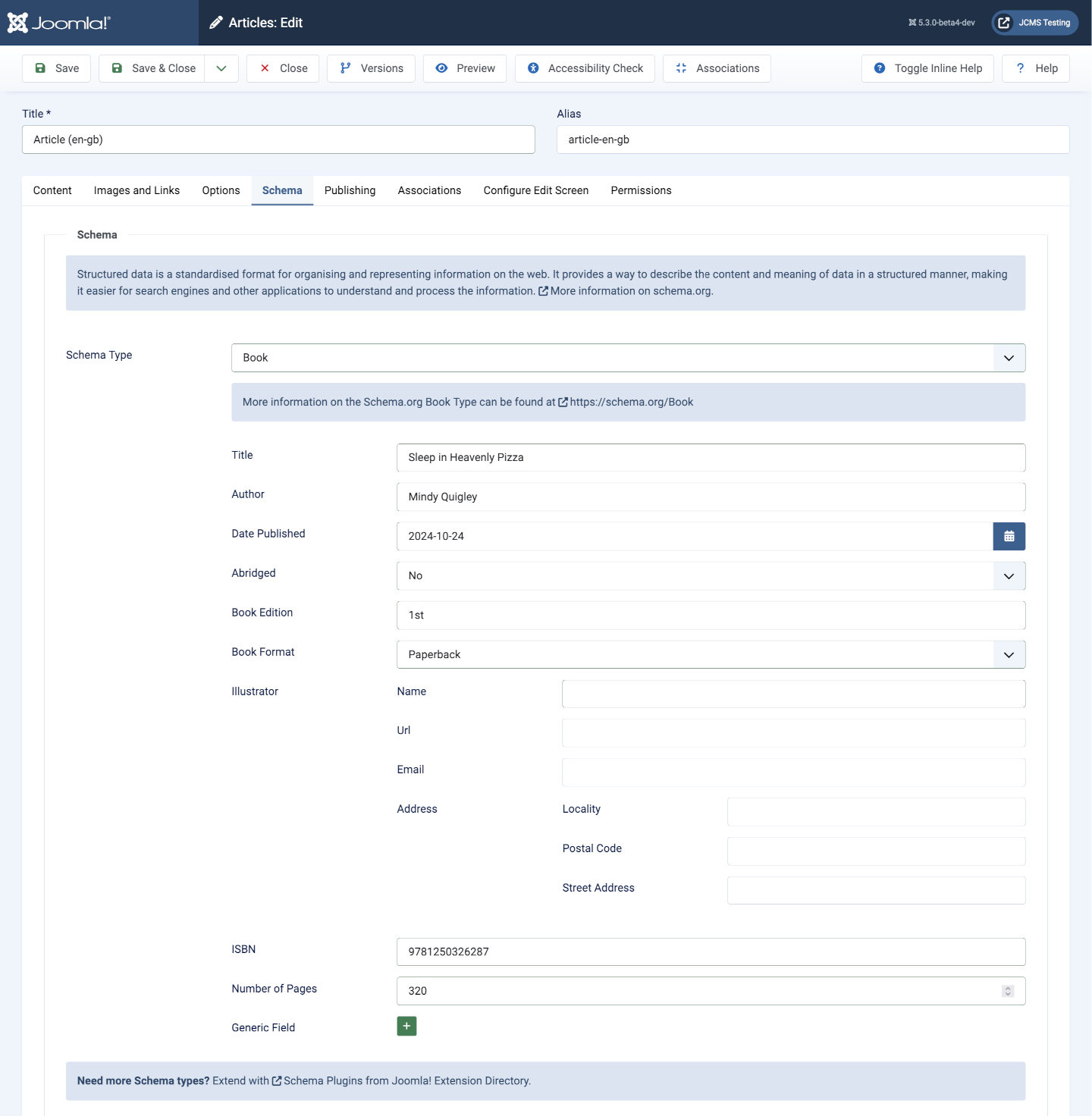Open the Associations tab

[429, 190]
